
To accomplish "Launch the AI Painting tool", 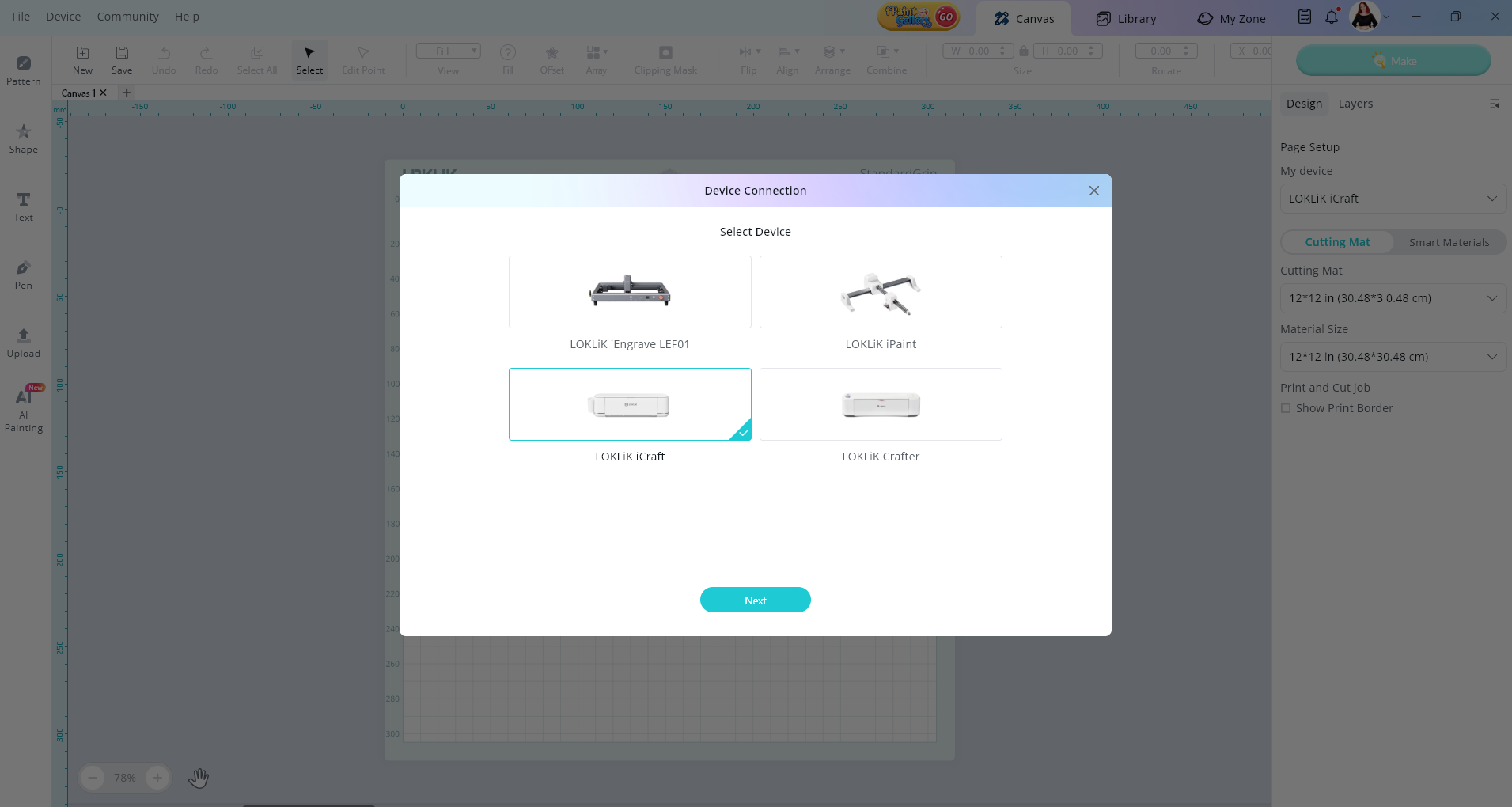I will (23, 408).
